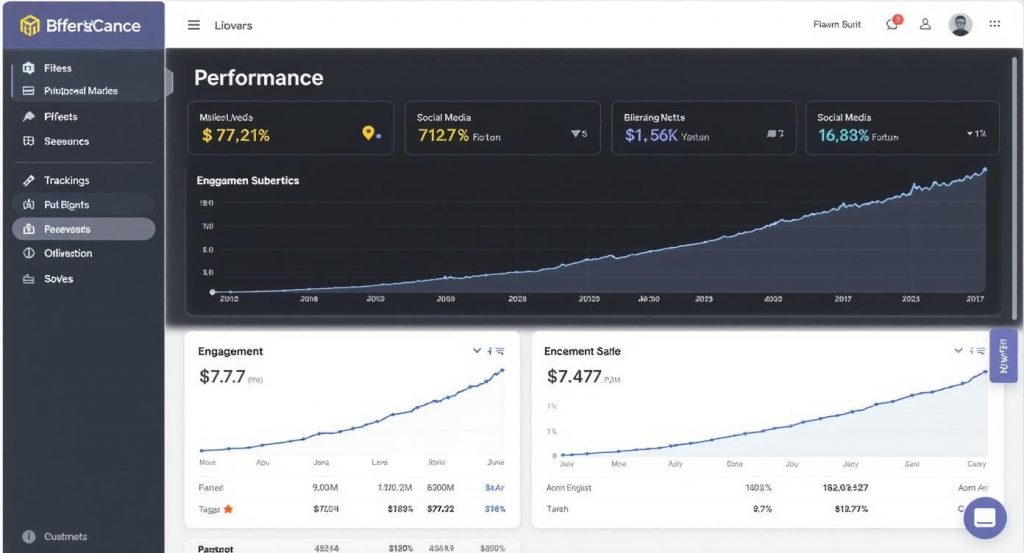Open the profile avatar photo in header

(960, 25)
